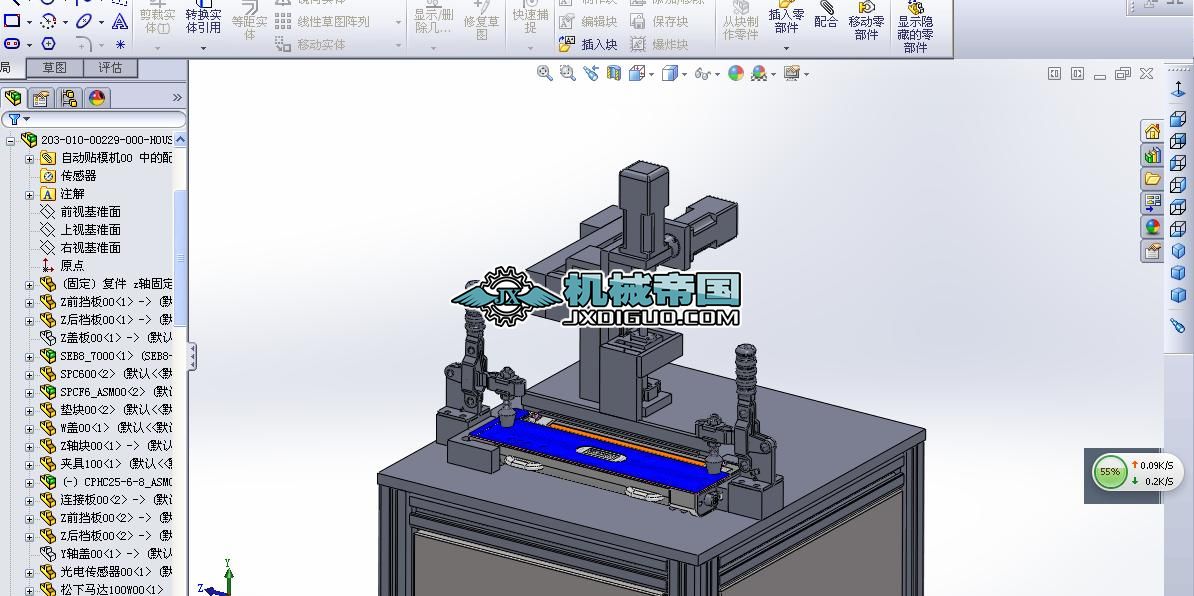Viewport: 1194px width, 596px height.
Task: Open the DisplayManager color ball tab
Action: [x=97, y=97]
